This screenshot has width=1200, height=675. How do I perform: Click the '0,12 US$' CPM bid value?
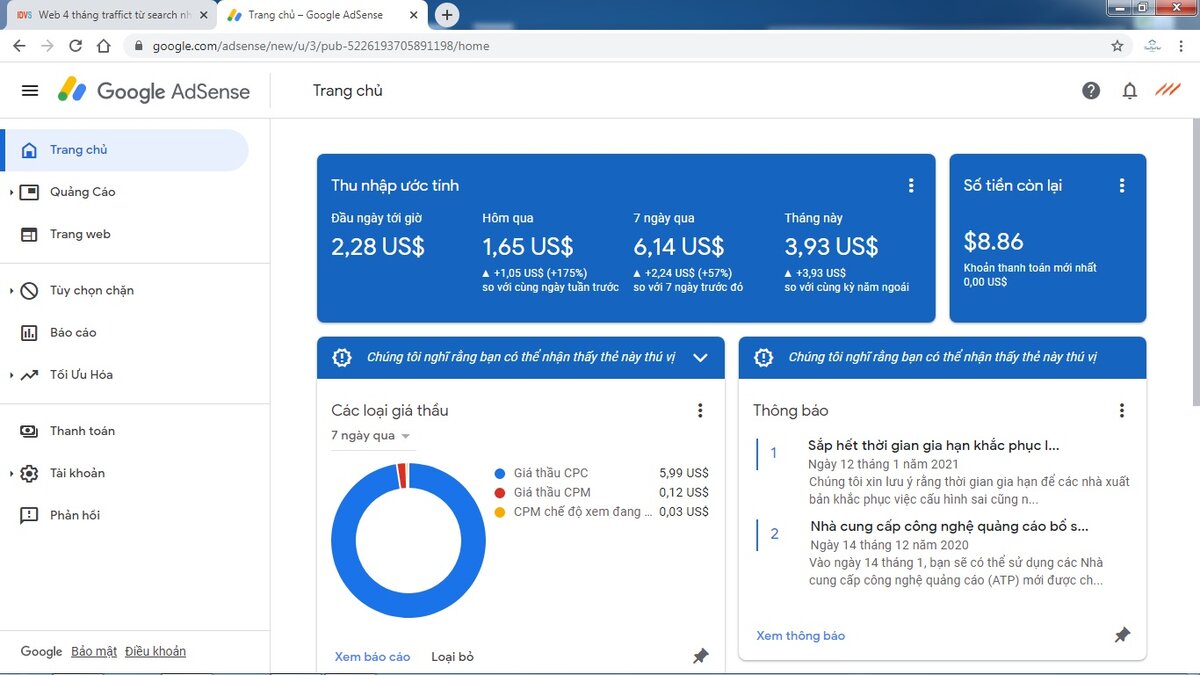[x=684, y=492]
